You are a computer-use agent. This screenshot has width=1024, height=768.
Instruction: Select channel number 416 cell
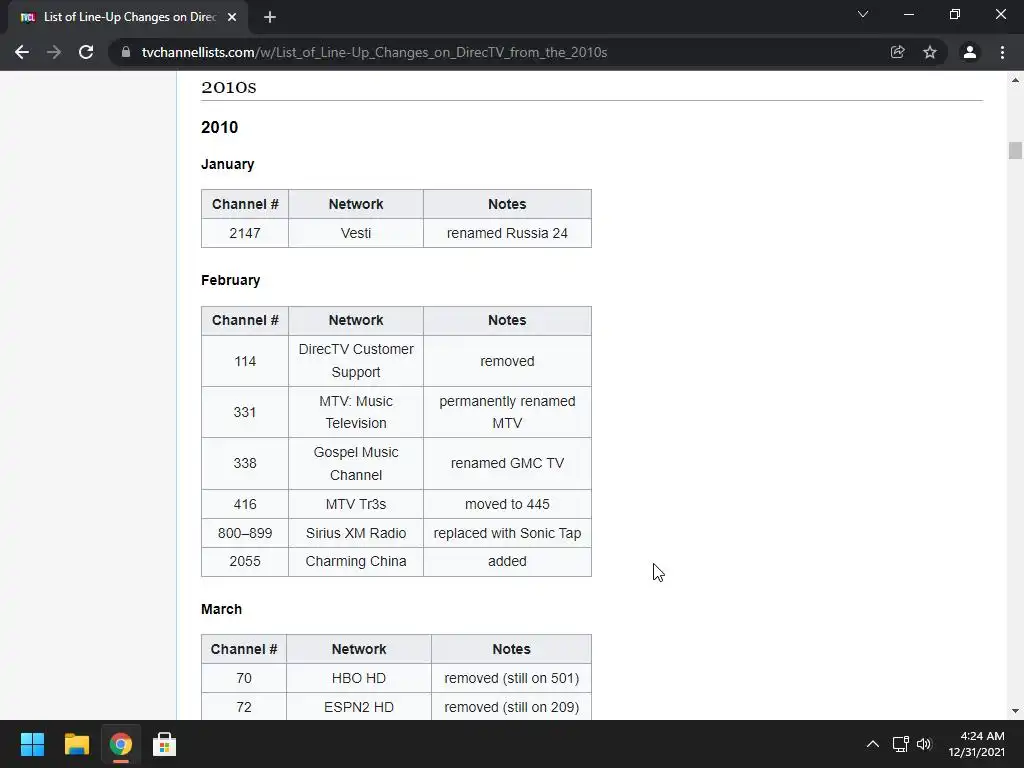click(x=245, y=504)
